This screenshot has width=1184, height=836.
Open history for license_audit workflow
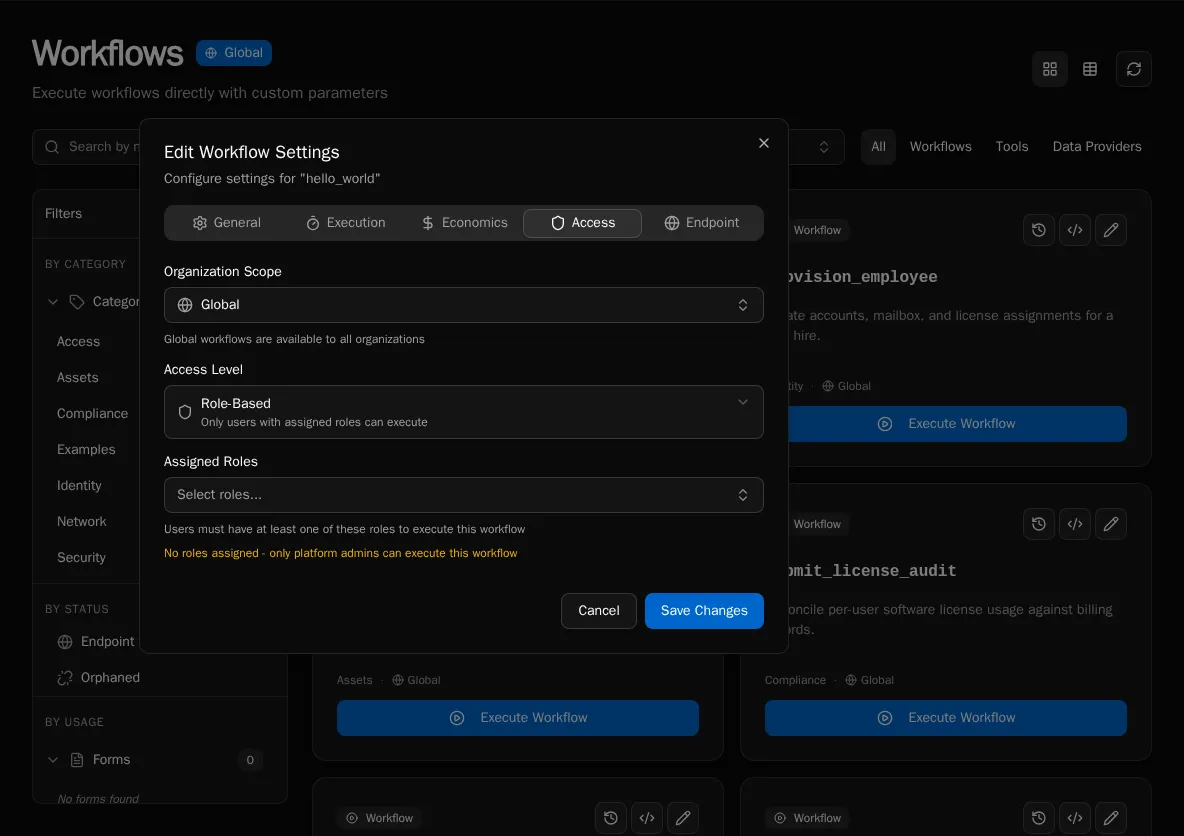[x=1039, y=524]
